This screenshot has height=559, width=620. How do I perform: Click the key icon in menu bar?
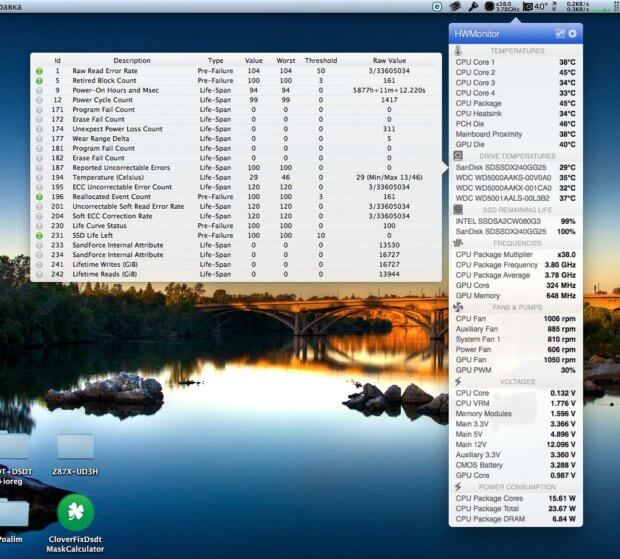(x=473, y=6)
